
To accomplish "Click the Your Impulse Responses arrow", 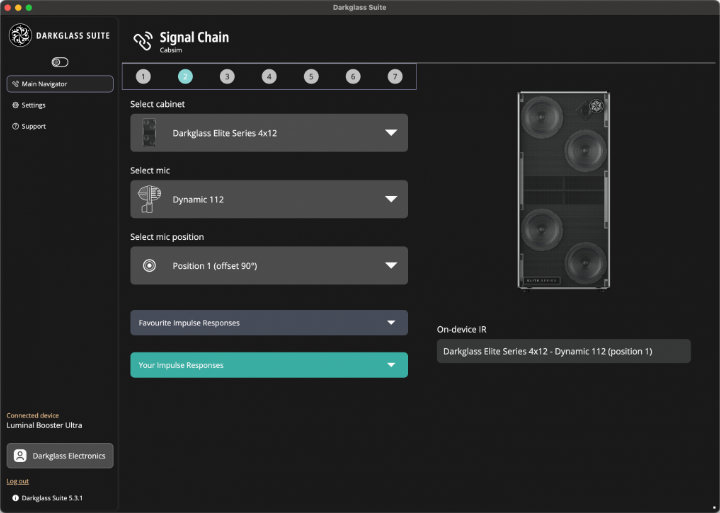I will (x=391, y=365).
